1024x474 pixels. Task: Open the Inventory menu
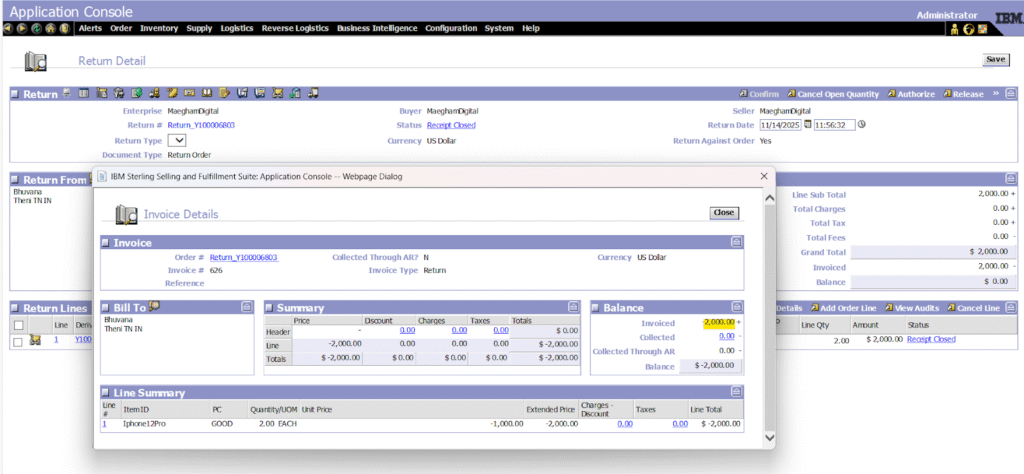tap(159, 29)
